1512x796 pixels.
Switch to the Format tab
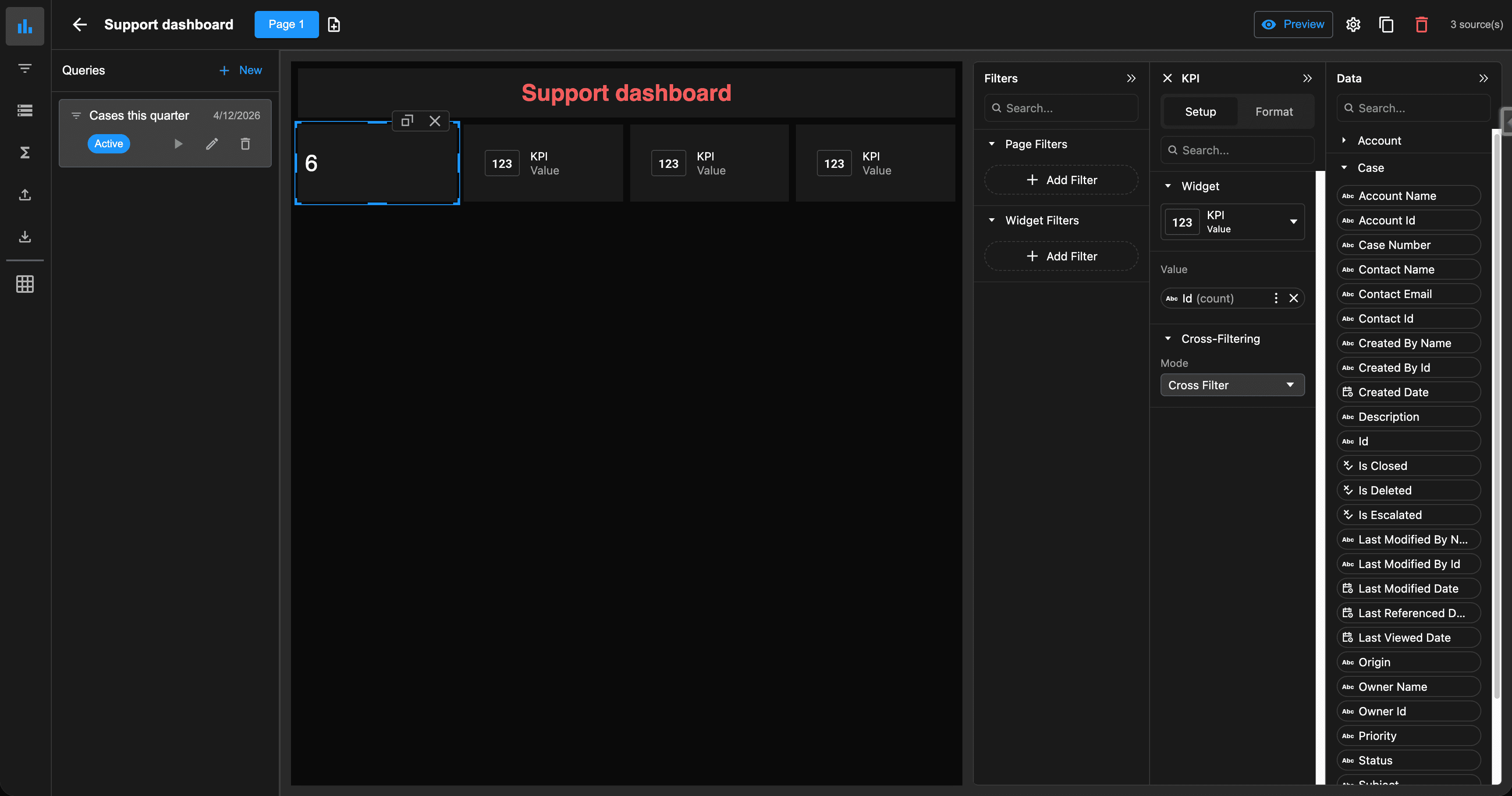point(1274,111)
